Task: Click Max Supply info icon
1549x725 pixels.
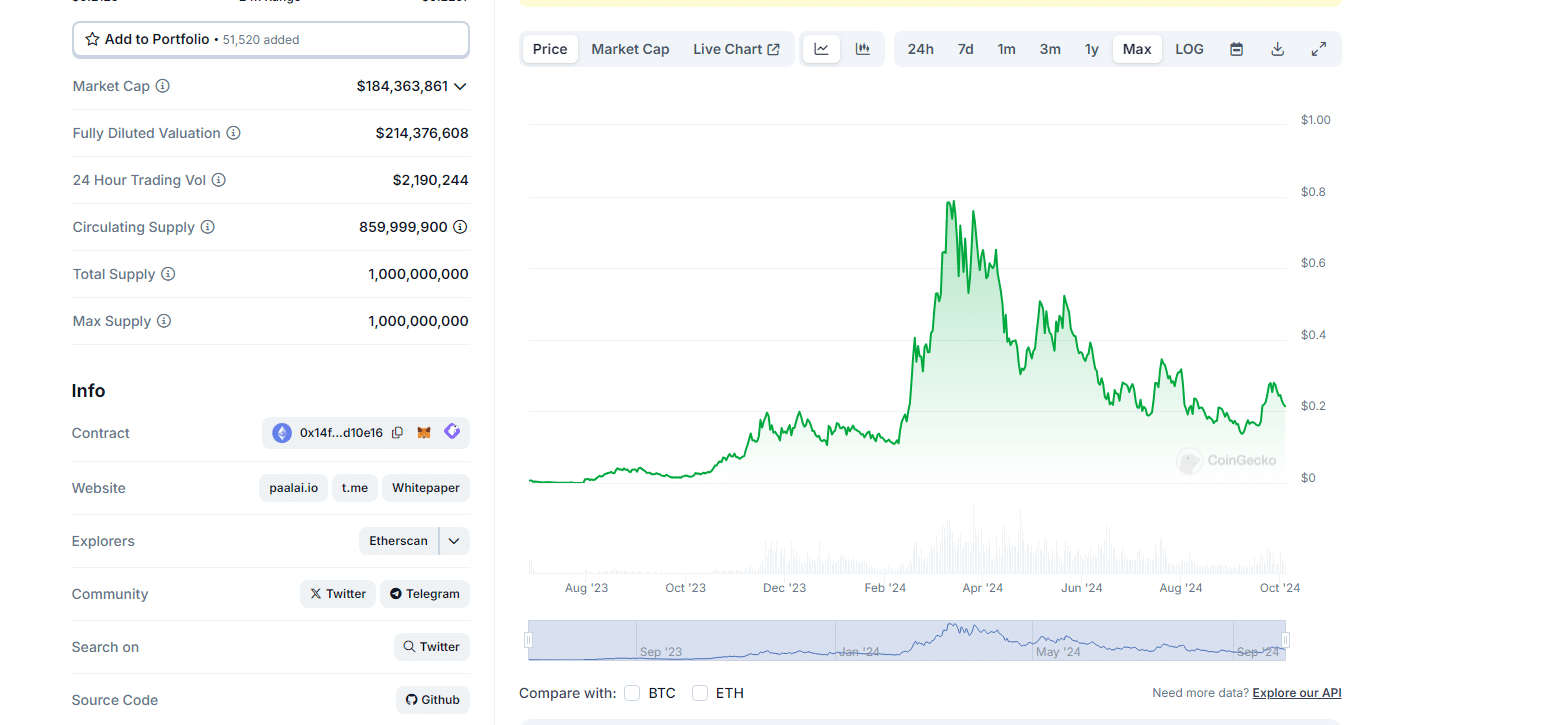Action: coord(164,321)
